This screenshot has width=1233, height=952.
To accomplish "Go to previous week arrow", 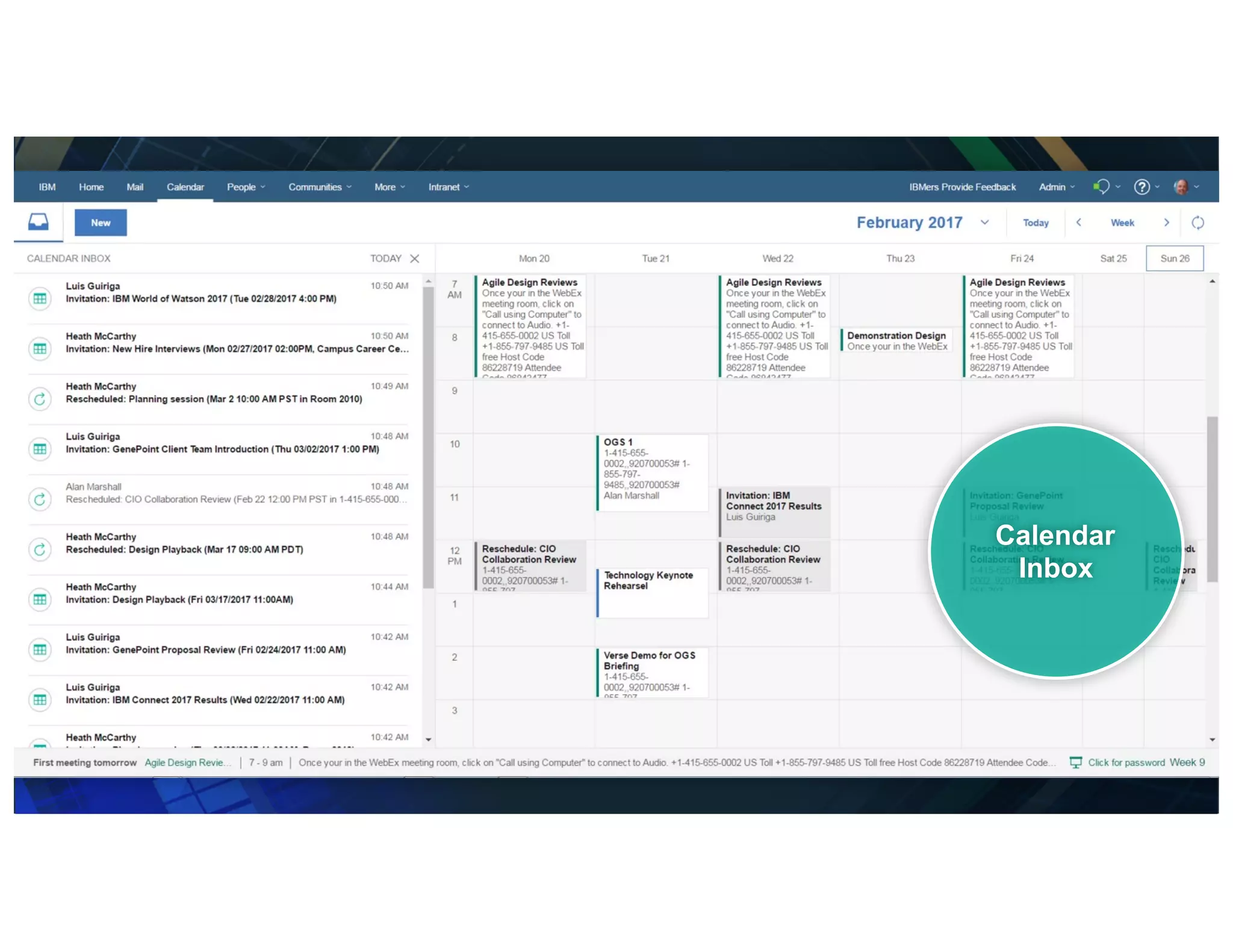I will (1079, 223).
